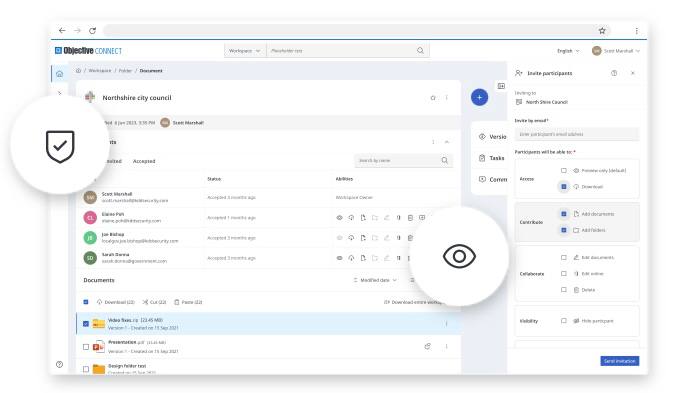
Task: Uncheck the Download access checkbox
Action: 564,186
